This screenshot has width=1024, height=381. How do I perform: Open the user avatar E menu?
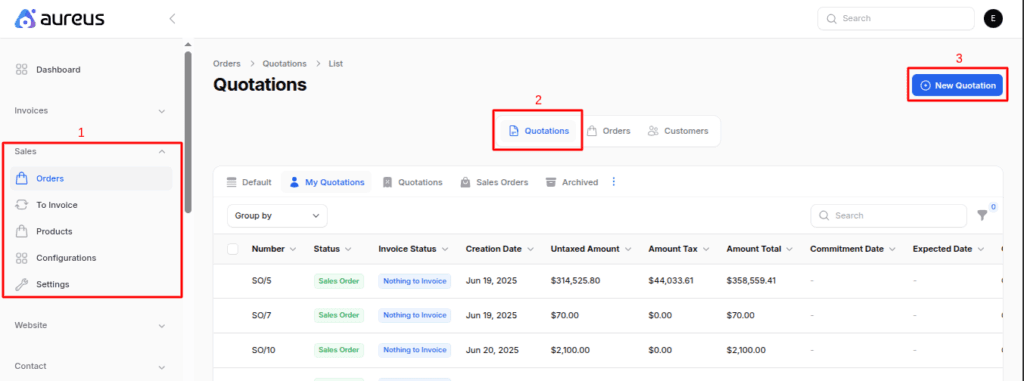[x=993, y=18]
